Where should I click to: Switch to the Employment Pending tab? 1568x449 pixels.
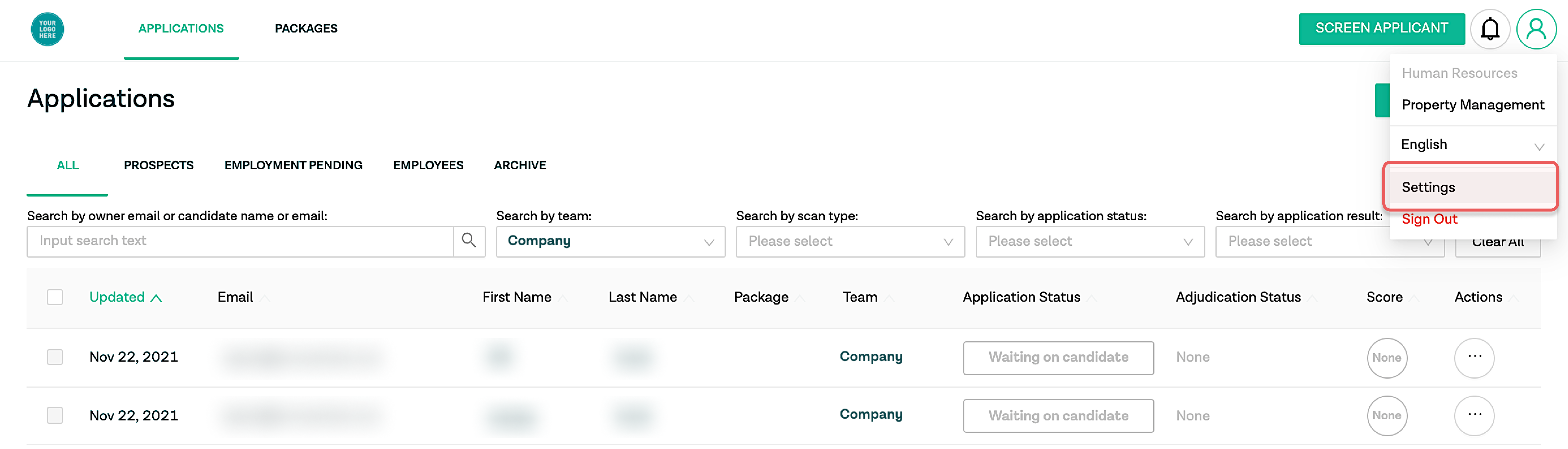click(x=293, y=165)
